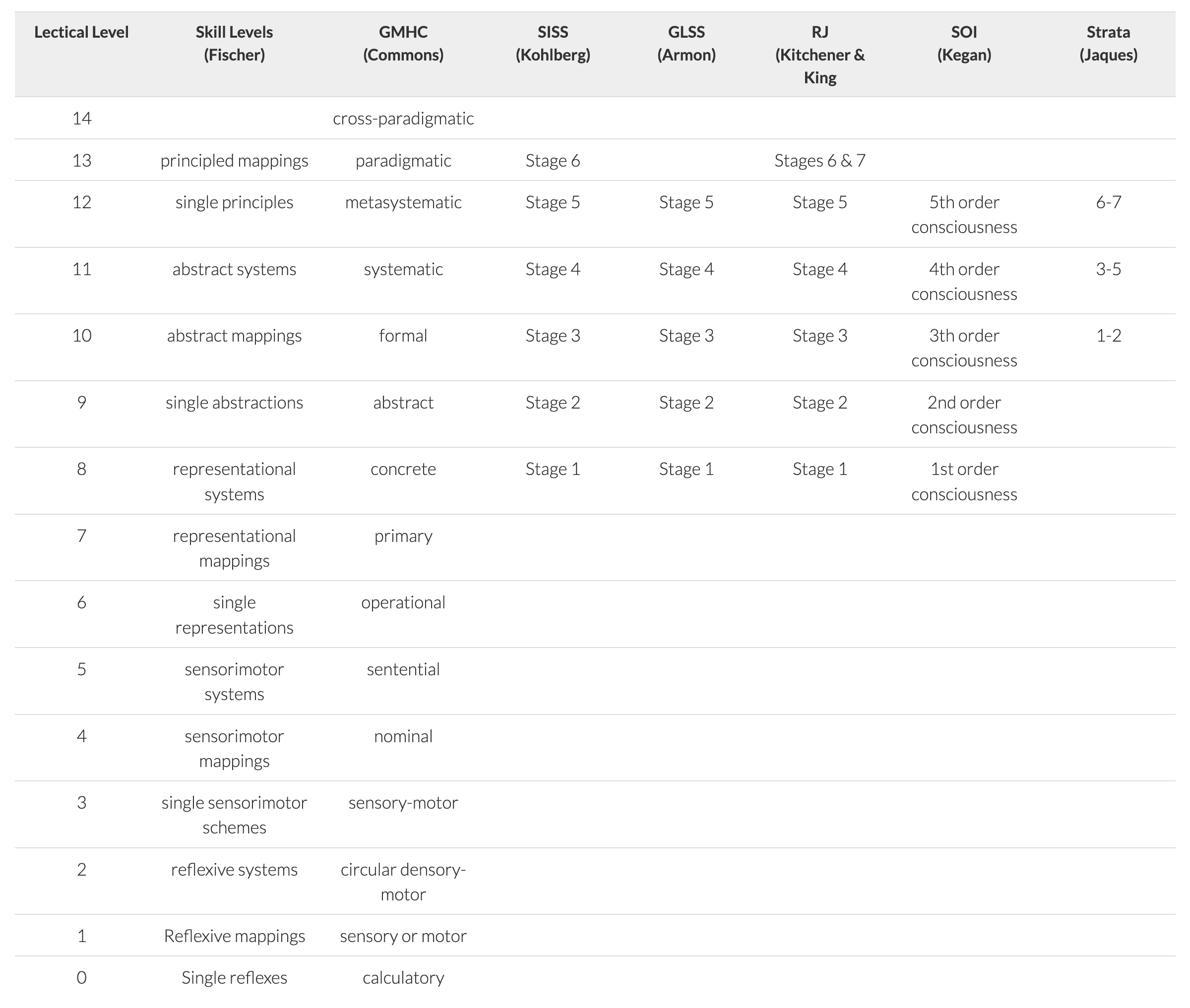Select the metasystematic cell
Screen dimensions: 1190x1008
point(403,202)
